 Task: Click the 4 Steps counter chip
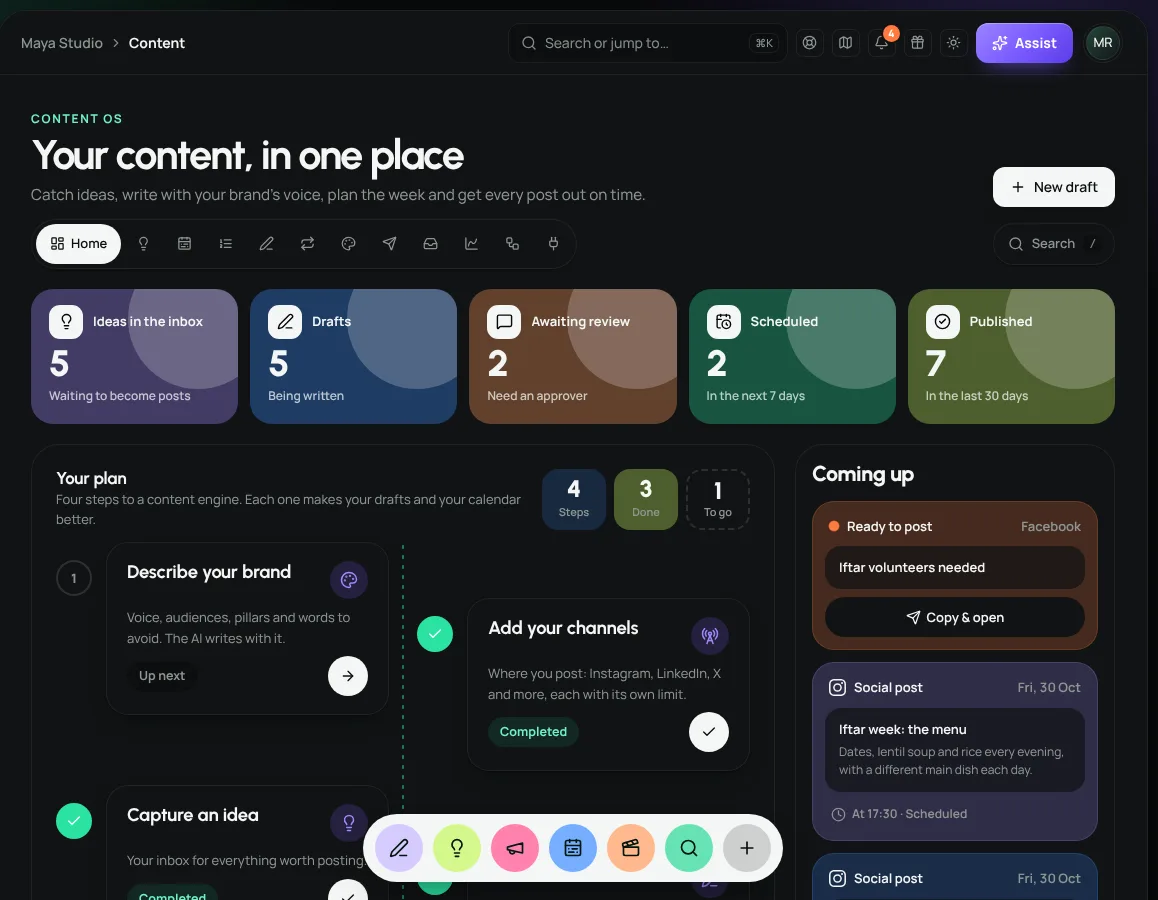(x=574, y=500)
